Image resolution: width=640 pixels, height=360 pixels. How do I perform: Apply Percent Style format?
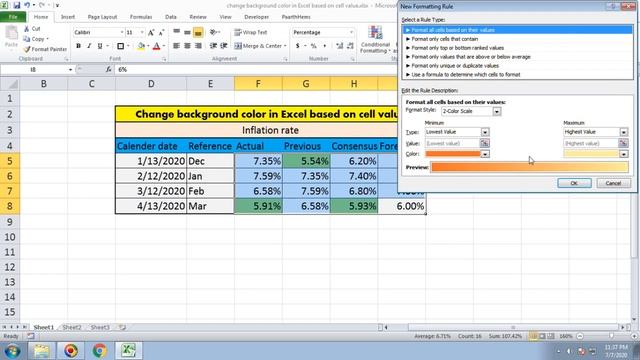point(313,46)
